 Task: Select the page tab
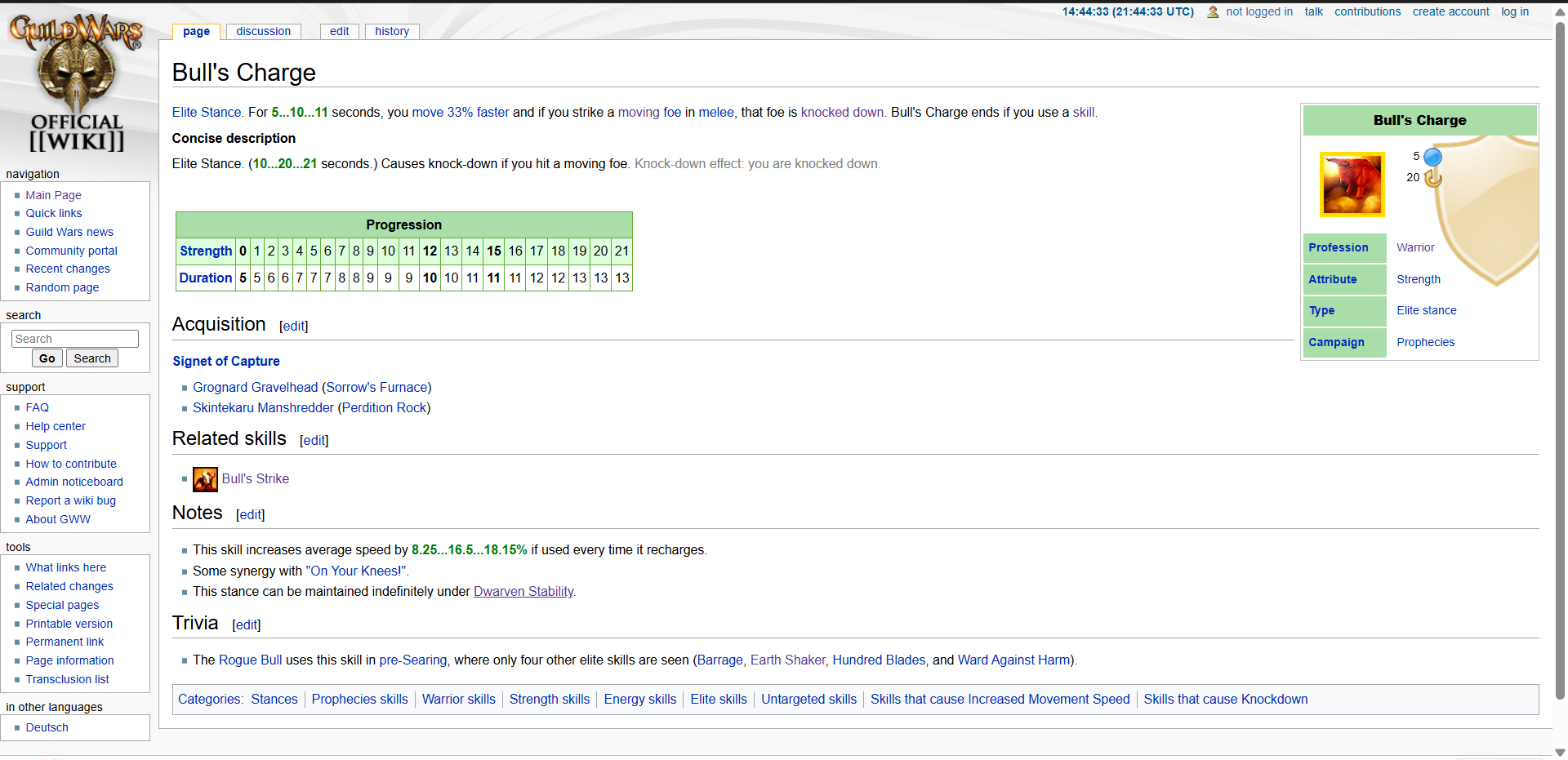tap(196, 31)
